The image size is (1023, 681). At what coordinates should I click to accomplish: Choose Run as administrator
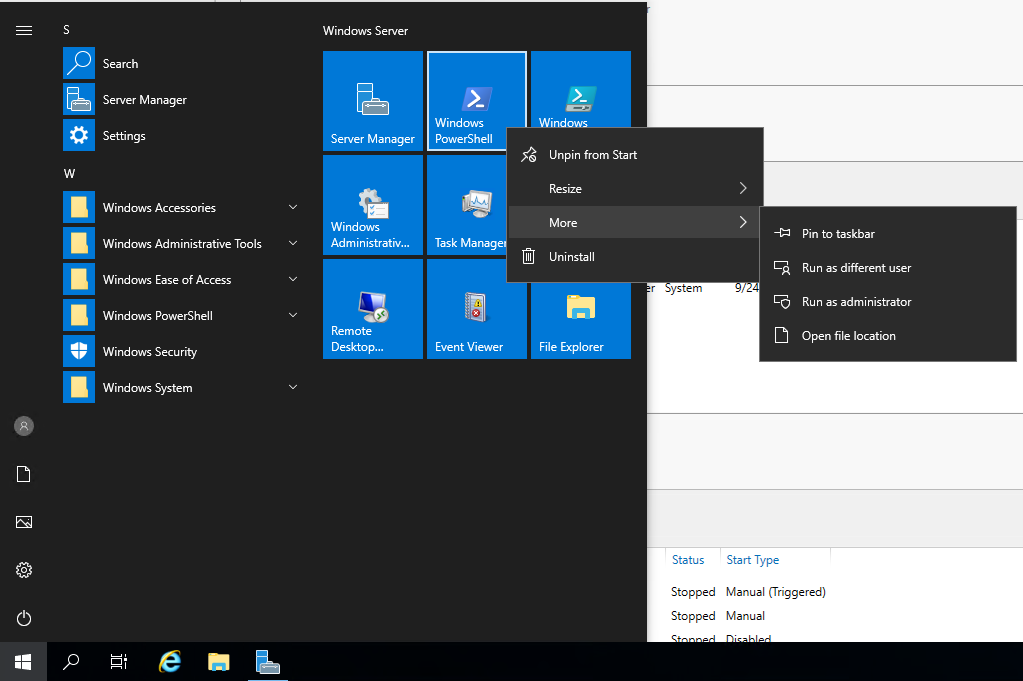888,301
